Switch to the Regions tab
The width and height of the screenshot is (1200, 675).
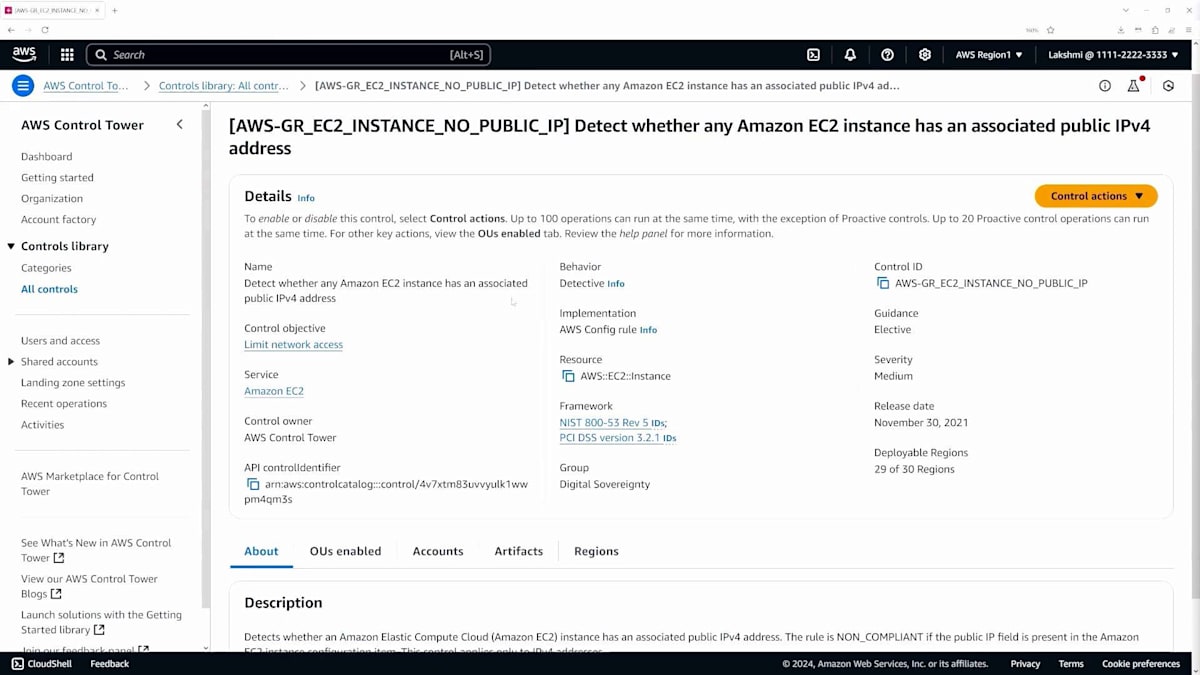coord(596,551)
